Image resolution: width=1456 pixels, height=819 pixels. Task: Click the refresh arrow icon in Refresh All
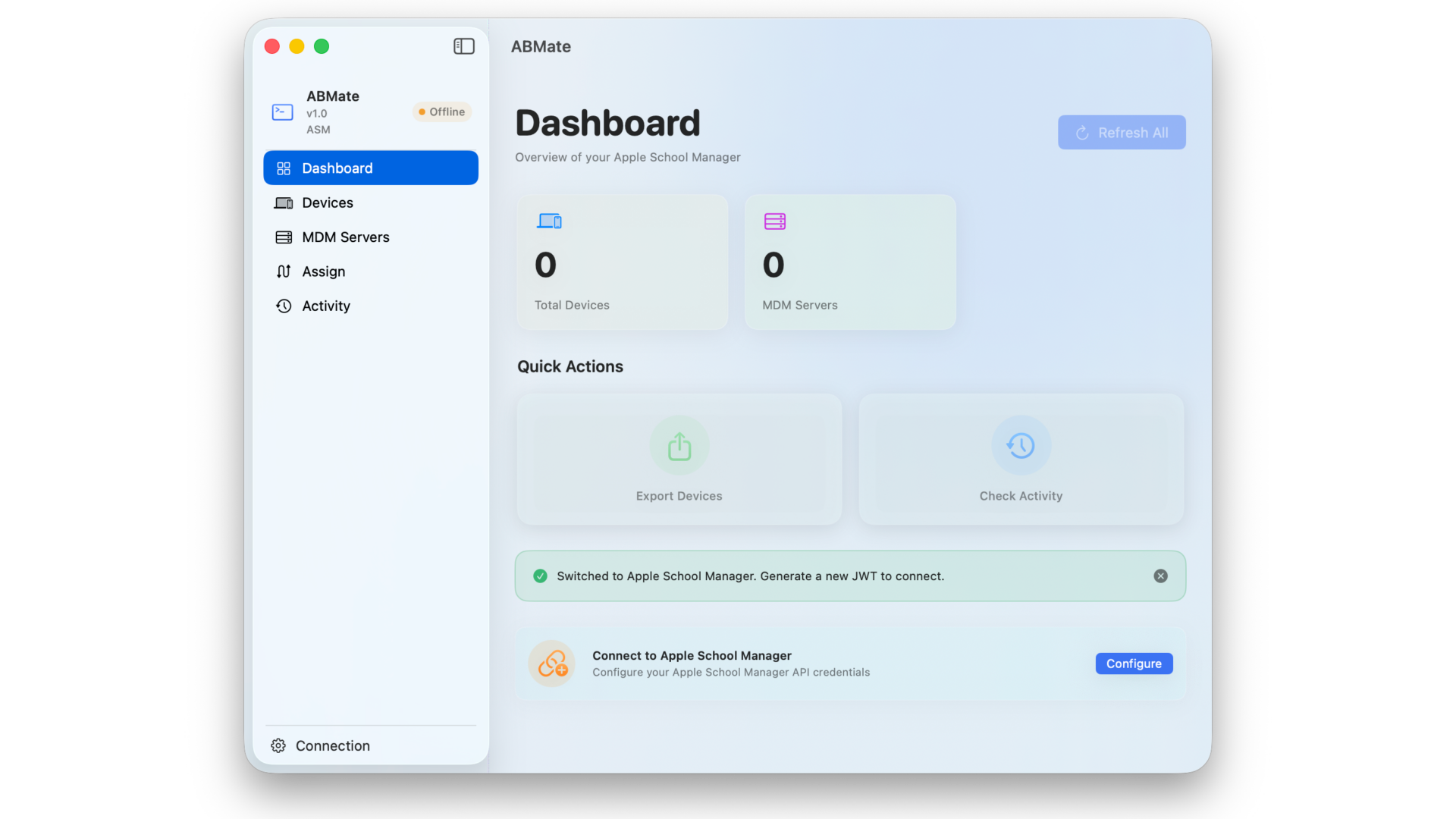(1082, 133)
